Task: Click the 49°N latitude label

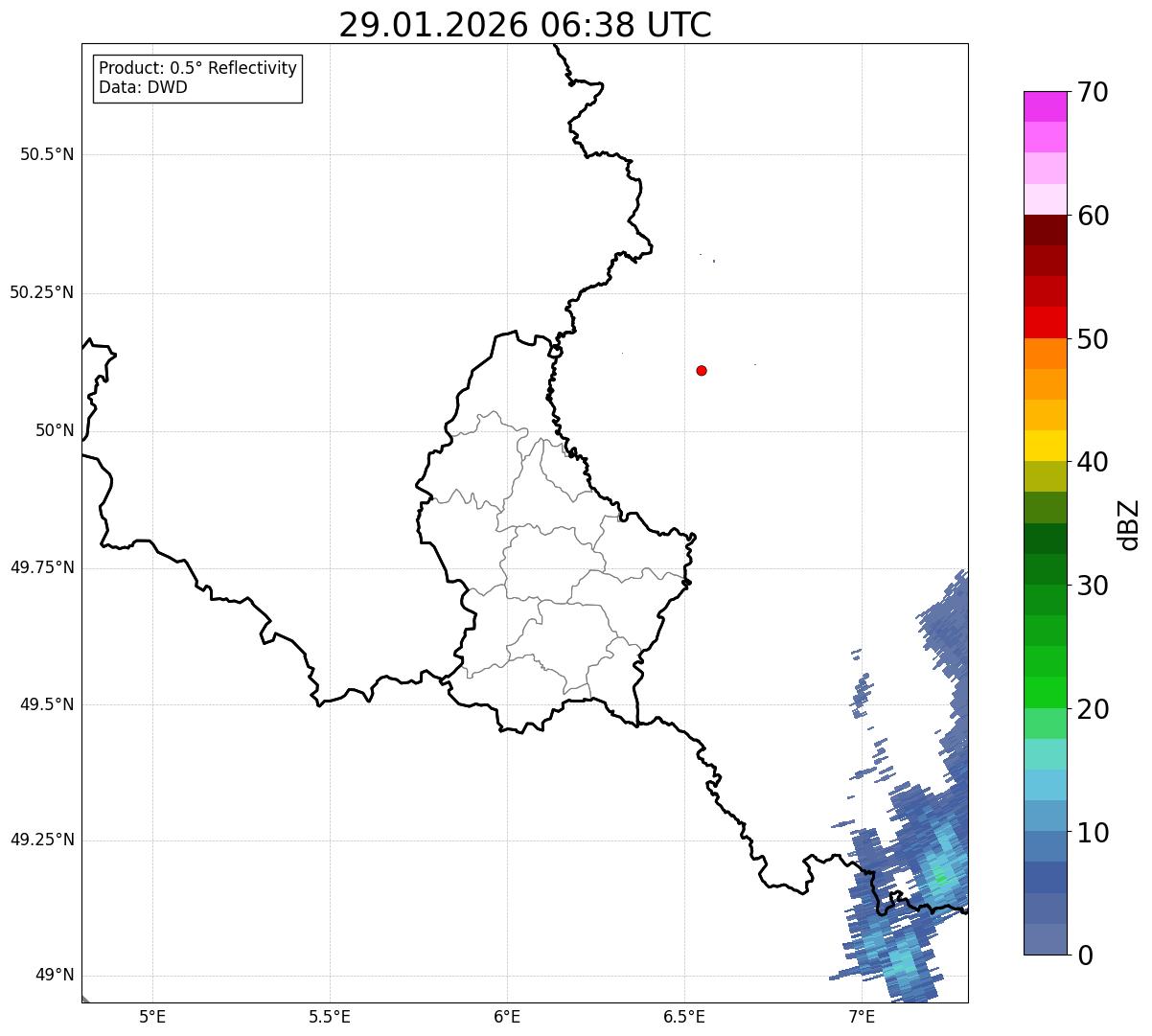Action: 55,976
